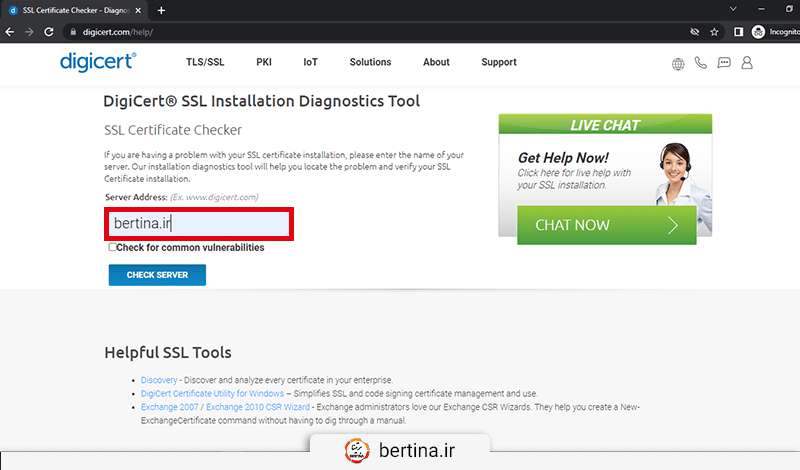
Task: Open the Support menu
Action: [x=499, y=62]
